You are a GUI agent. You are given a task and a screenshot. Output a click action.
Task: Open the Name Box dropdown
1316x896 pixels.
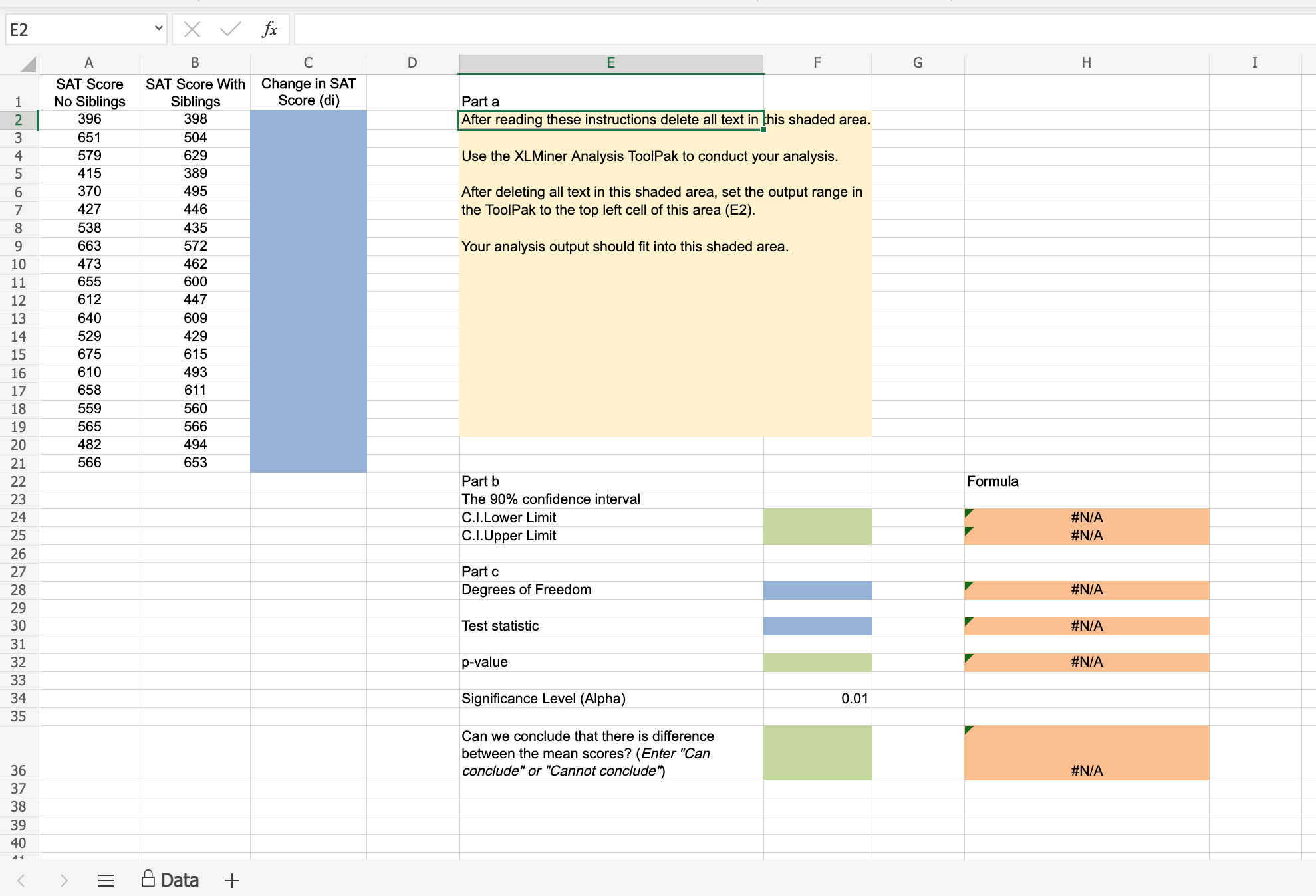click(x=159, y=29)
